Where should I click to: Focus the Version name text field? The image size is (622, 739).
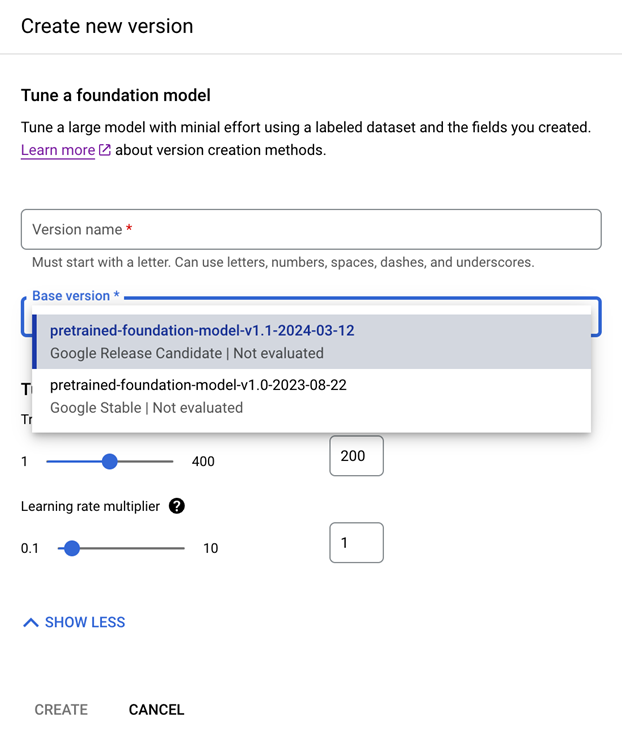310,229
